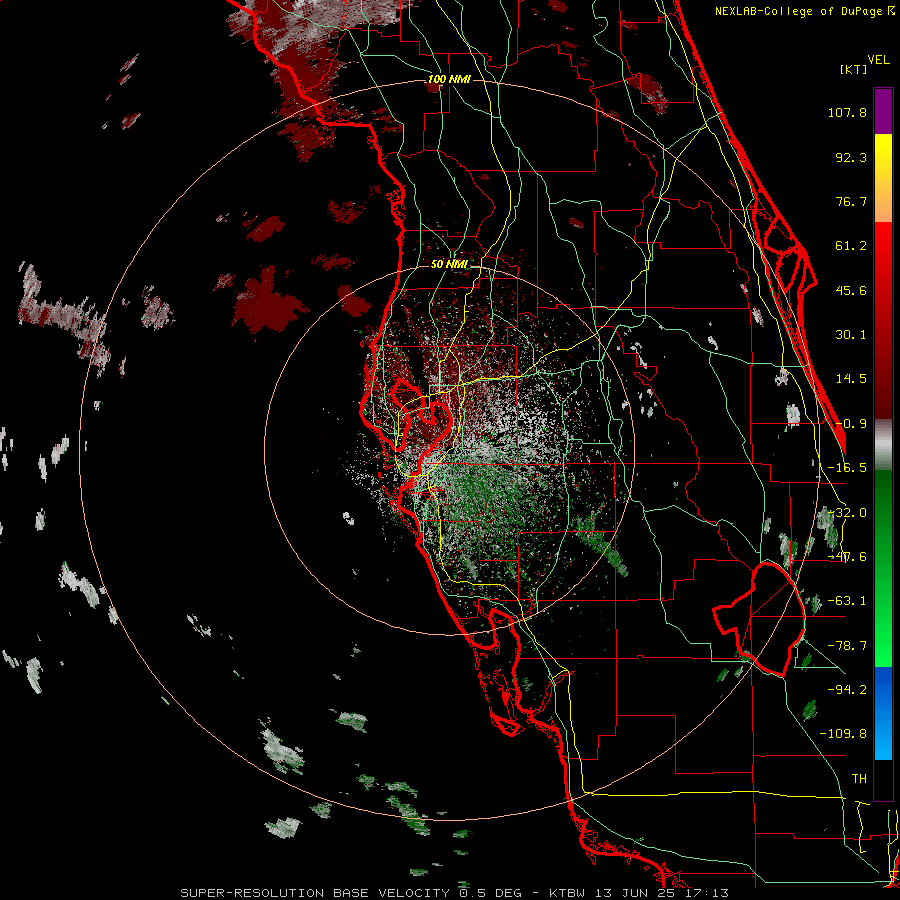Click the -109.8 velocity scale value
The height and width of the screenshot is (900, 900).
pos(843,734)
